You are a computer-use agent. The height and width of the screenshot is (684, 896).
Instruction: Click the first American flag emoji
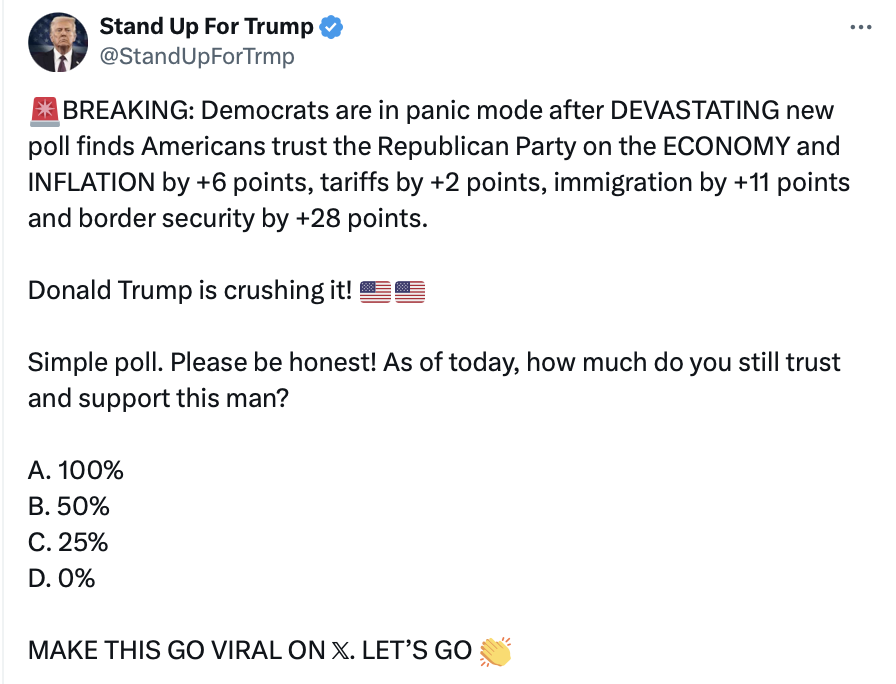374,291
